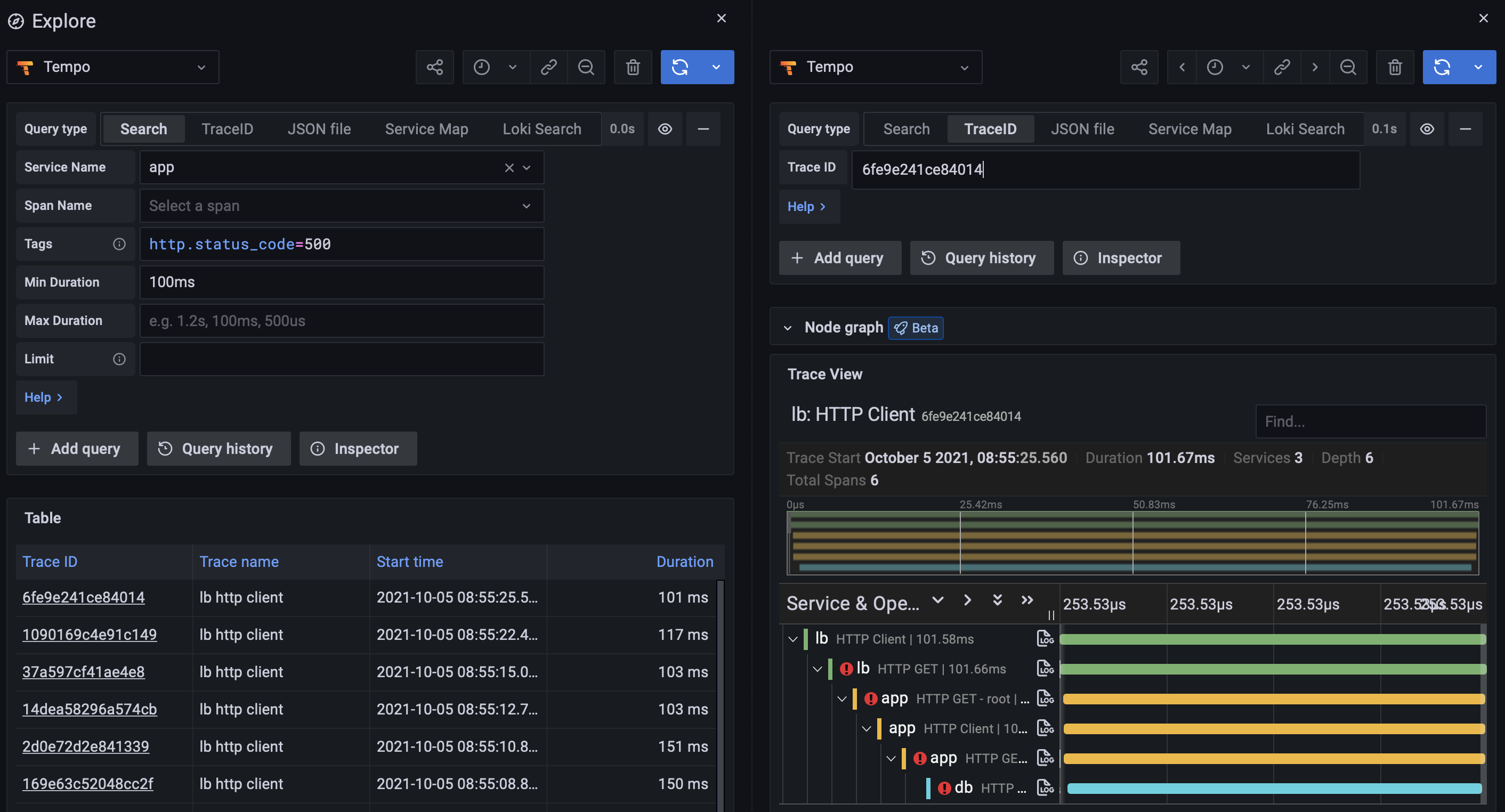Click Add query button left panel
The height and width of the screenshot is (812, 1505).
[76, 448]
